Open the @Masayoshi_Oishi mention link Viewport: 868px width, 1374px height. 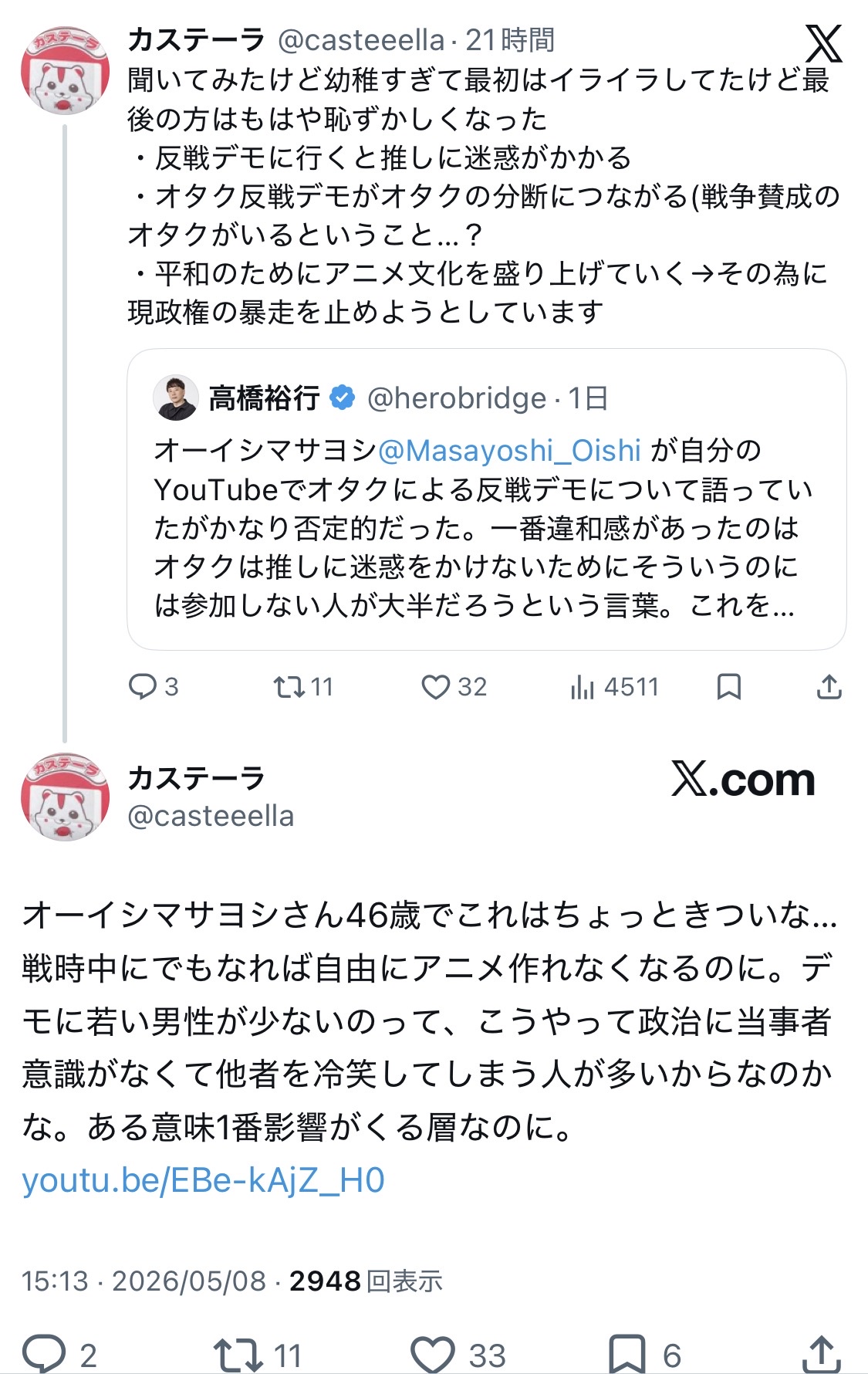(x=509, y=450)
